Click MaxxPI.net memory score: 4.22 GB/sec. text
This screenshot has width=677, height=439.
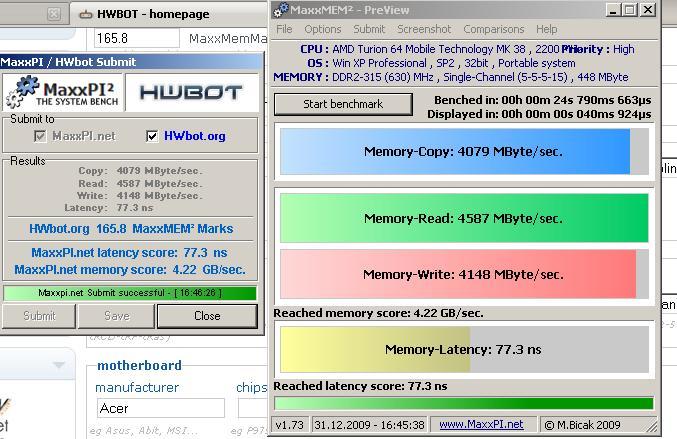[x=130, y=270]
